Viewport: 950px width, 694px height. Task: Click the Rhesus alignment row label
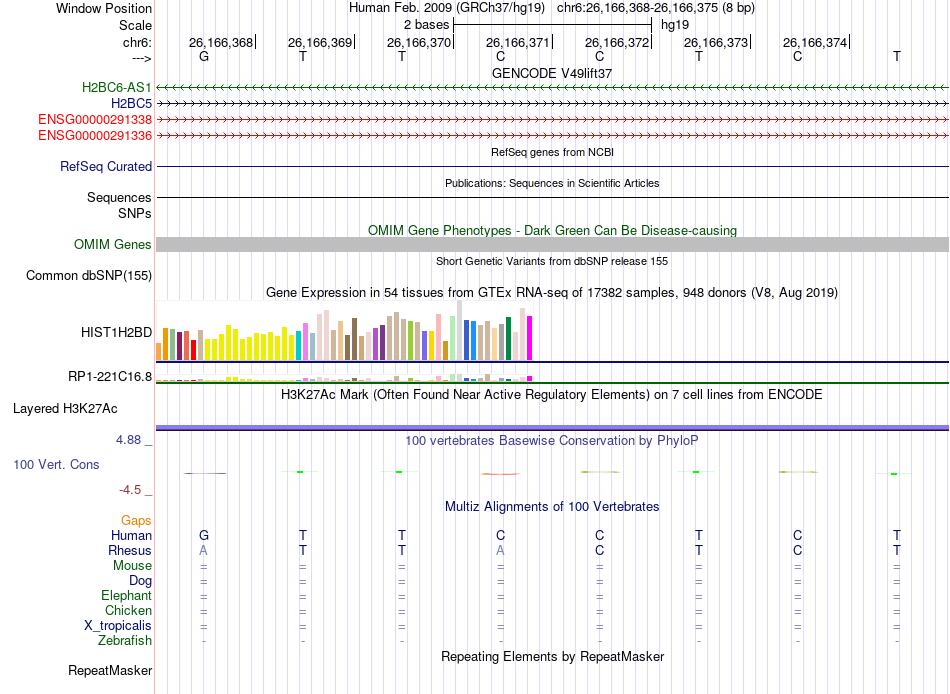point(130,550)
